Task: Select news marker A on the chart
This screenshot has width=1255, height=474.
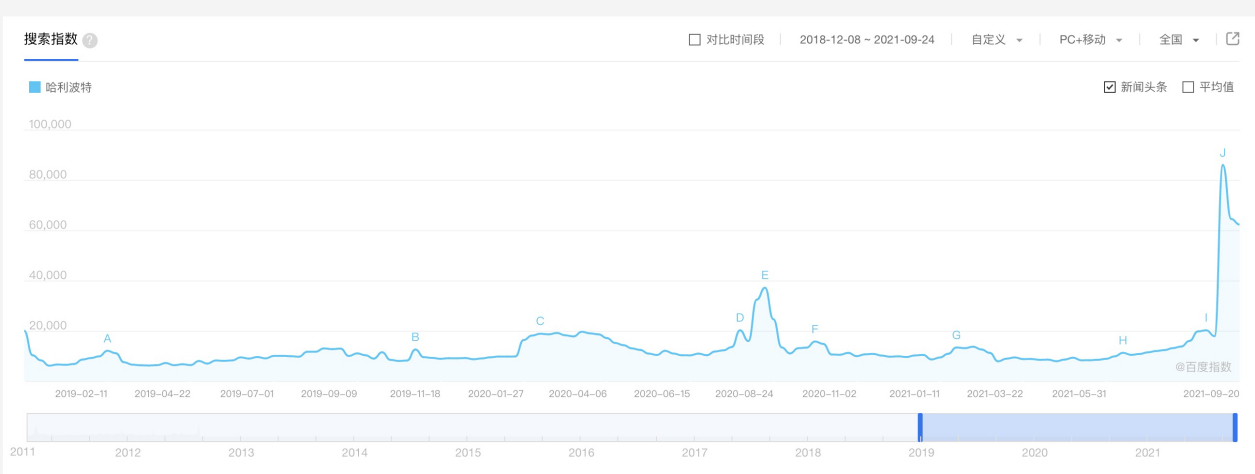Action: 107,338
